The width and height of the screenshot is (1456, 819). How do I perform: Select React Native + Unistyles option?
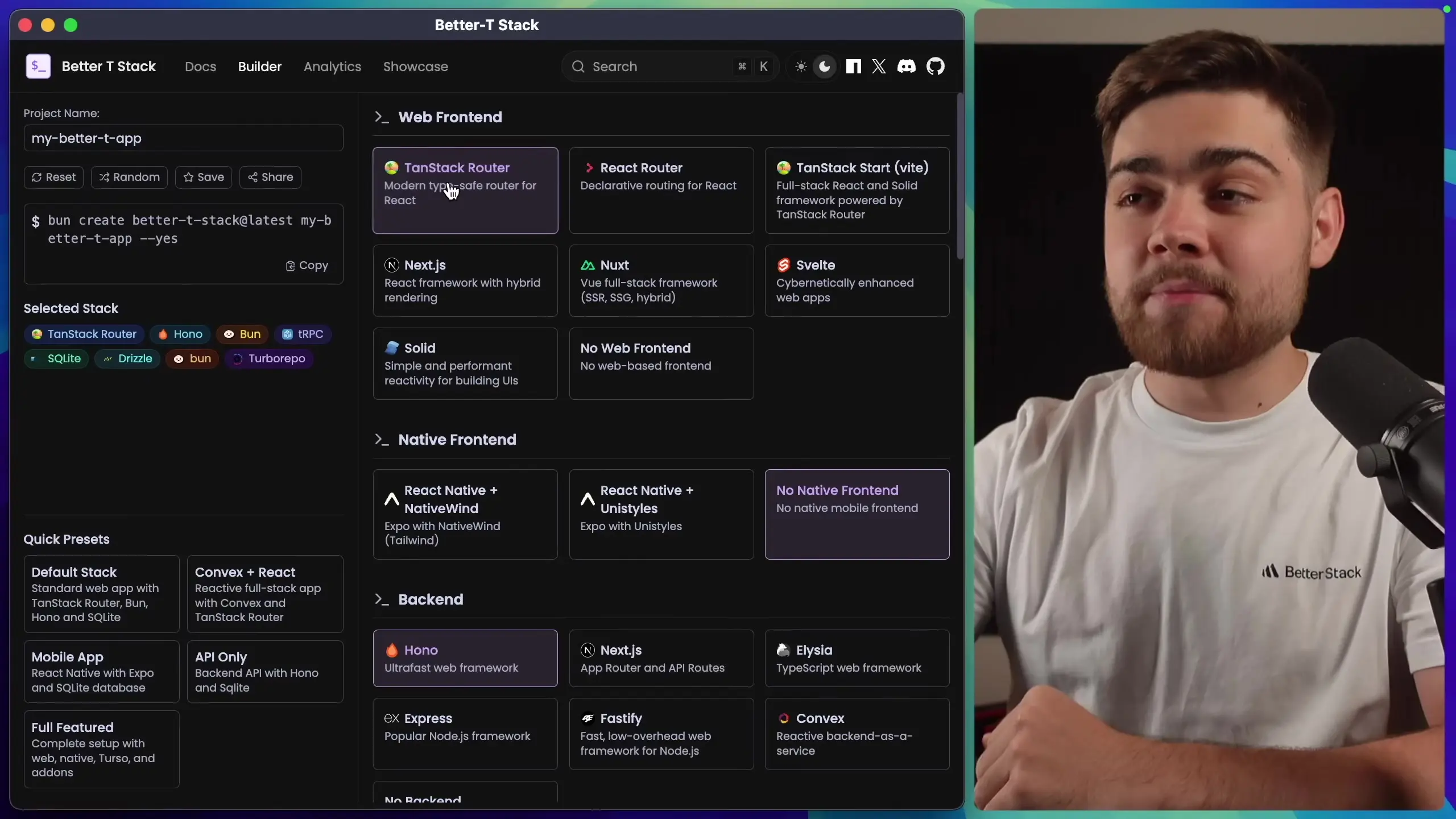[661, 515]
